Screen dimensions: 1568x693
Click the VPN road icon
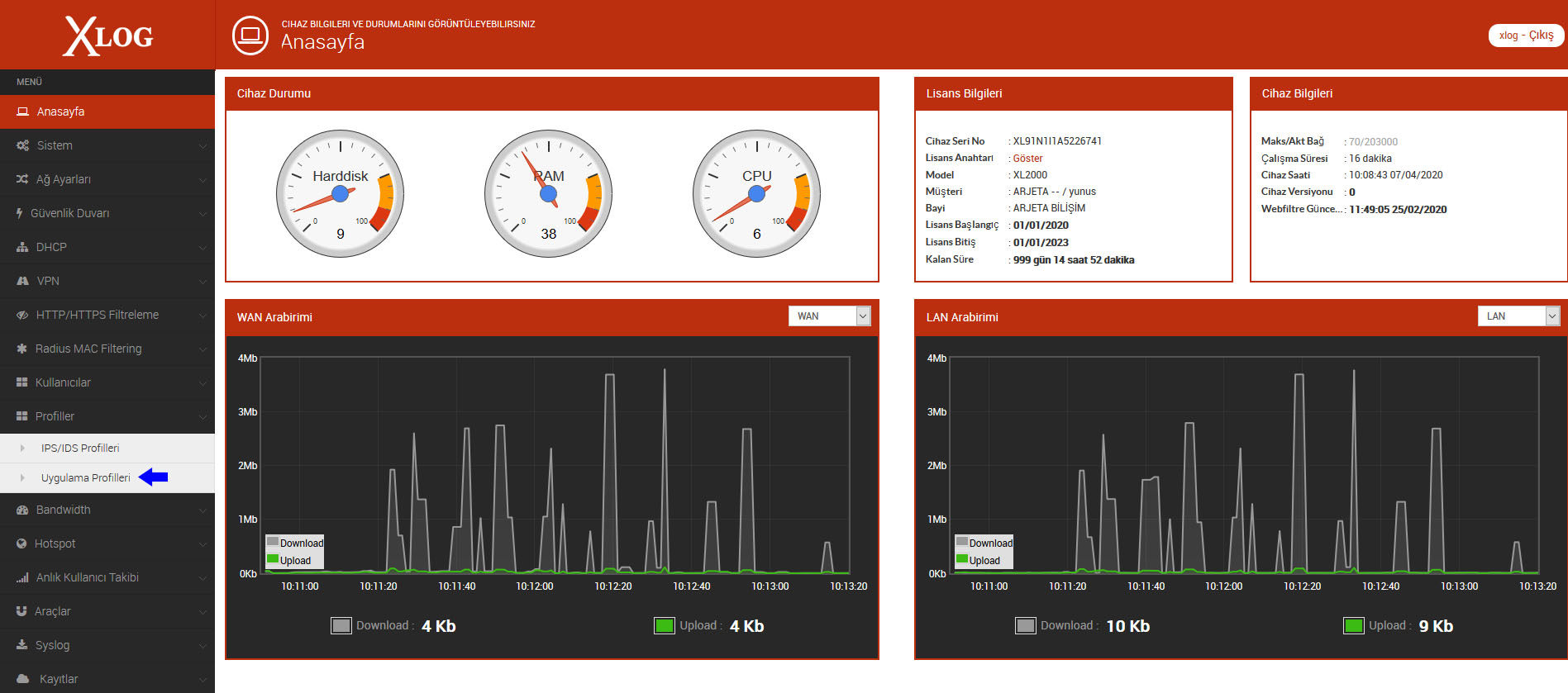point(22,281)
